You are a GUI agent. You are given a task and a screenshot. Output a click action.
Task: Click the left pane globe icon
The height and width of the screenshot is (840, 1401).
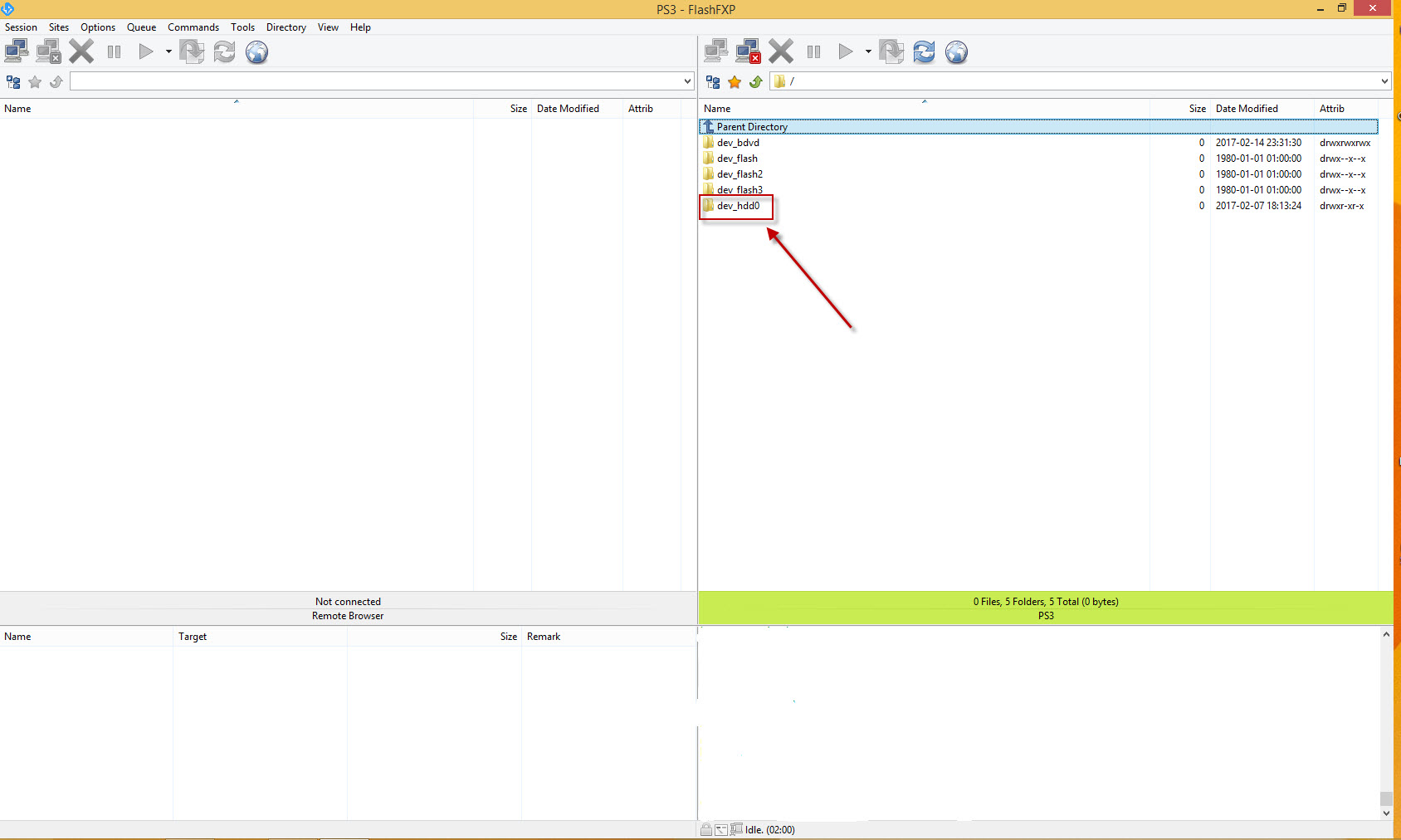point(257,52)
